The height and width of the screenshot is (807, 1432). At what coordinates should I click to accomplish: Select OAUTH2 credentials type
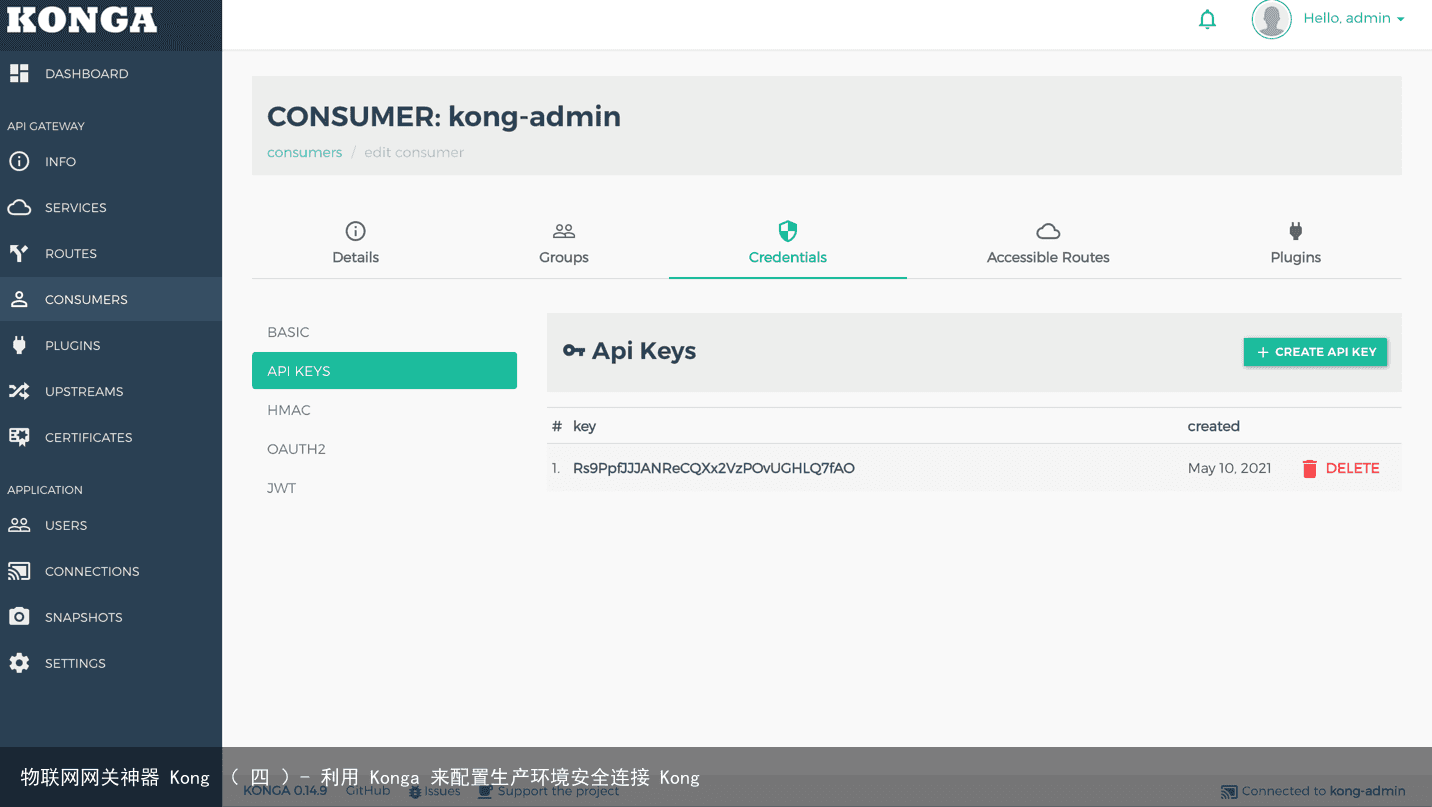pyautogui.click(x=384, y=449)
